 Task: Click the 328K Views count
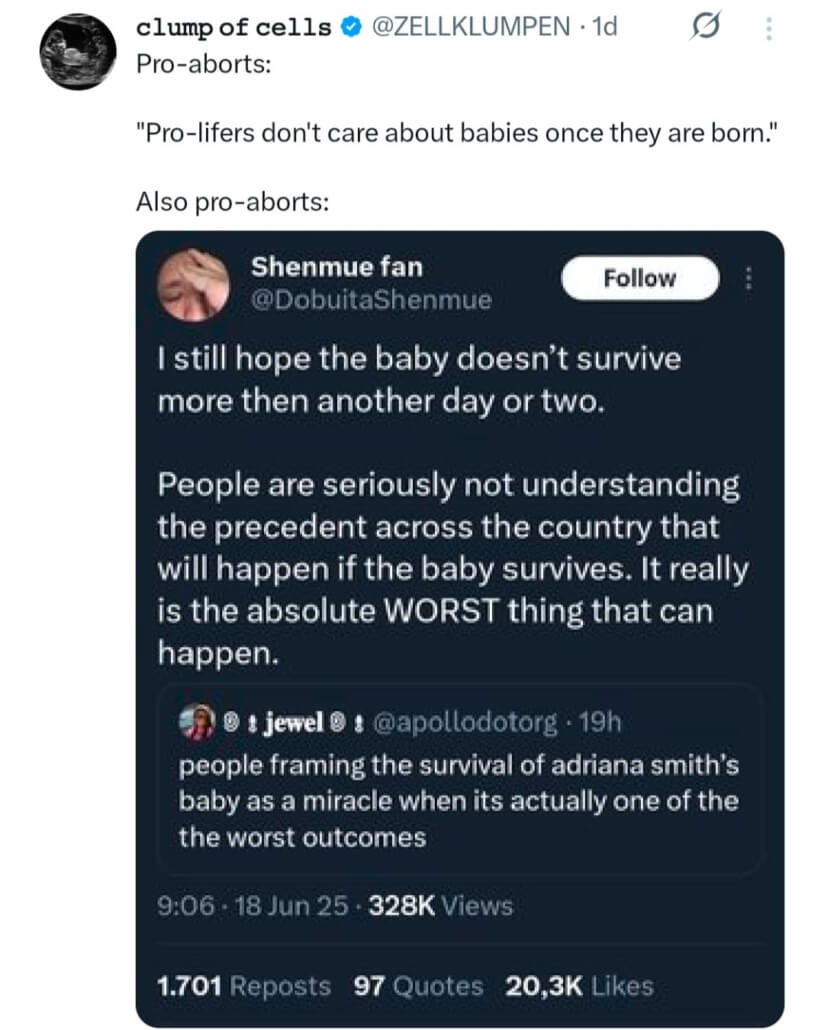(440, 906)
